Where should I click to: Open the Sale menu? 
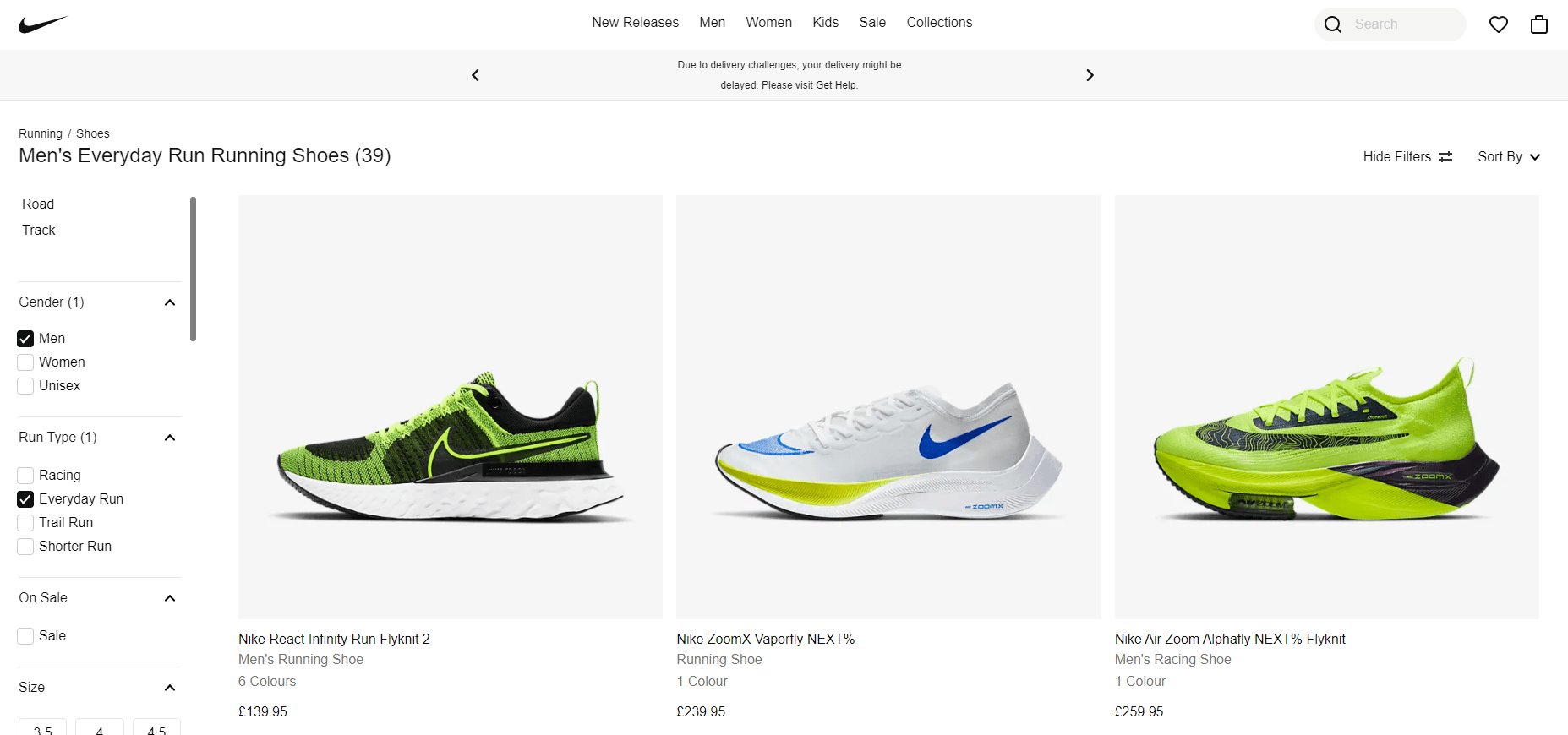[872, 23]
